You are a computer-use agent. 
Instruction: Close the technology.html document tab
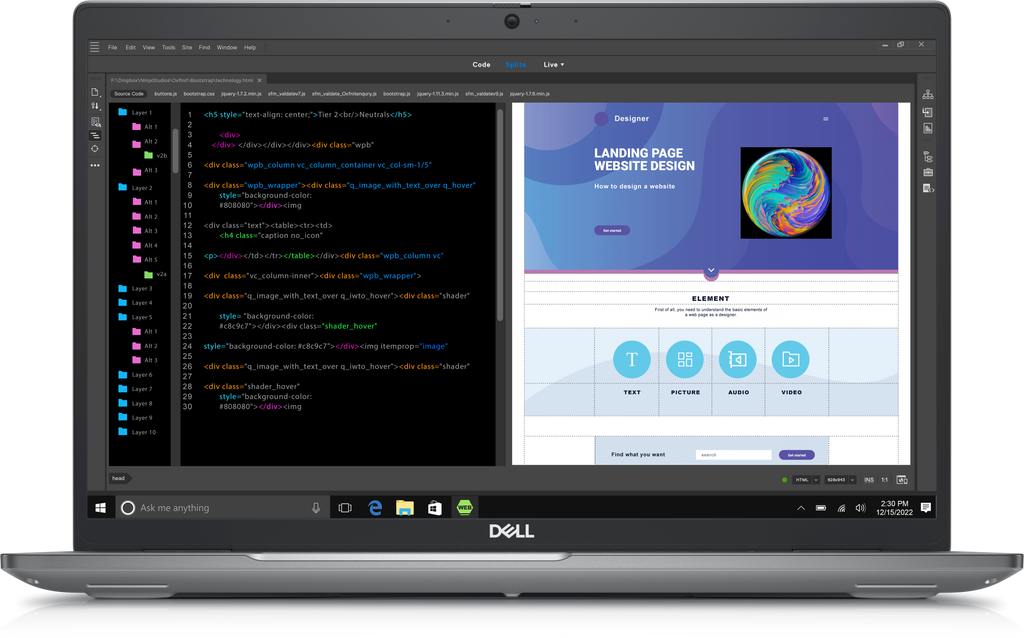259,80
